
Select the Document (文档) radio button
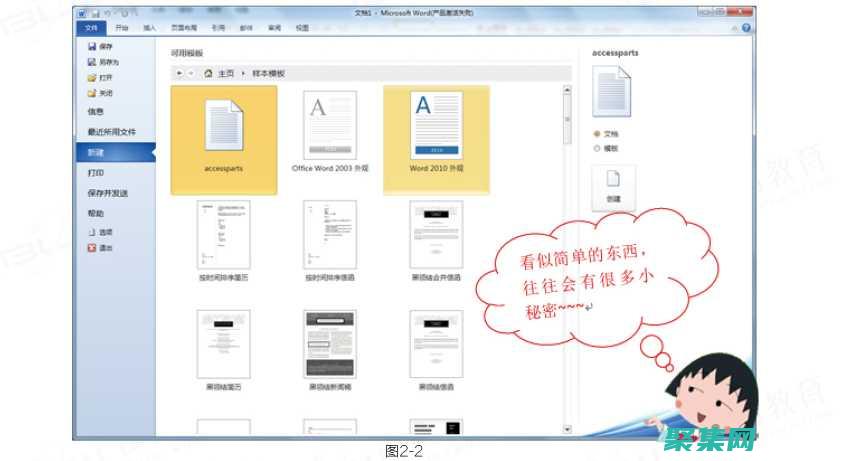(596, 134)
